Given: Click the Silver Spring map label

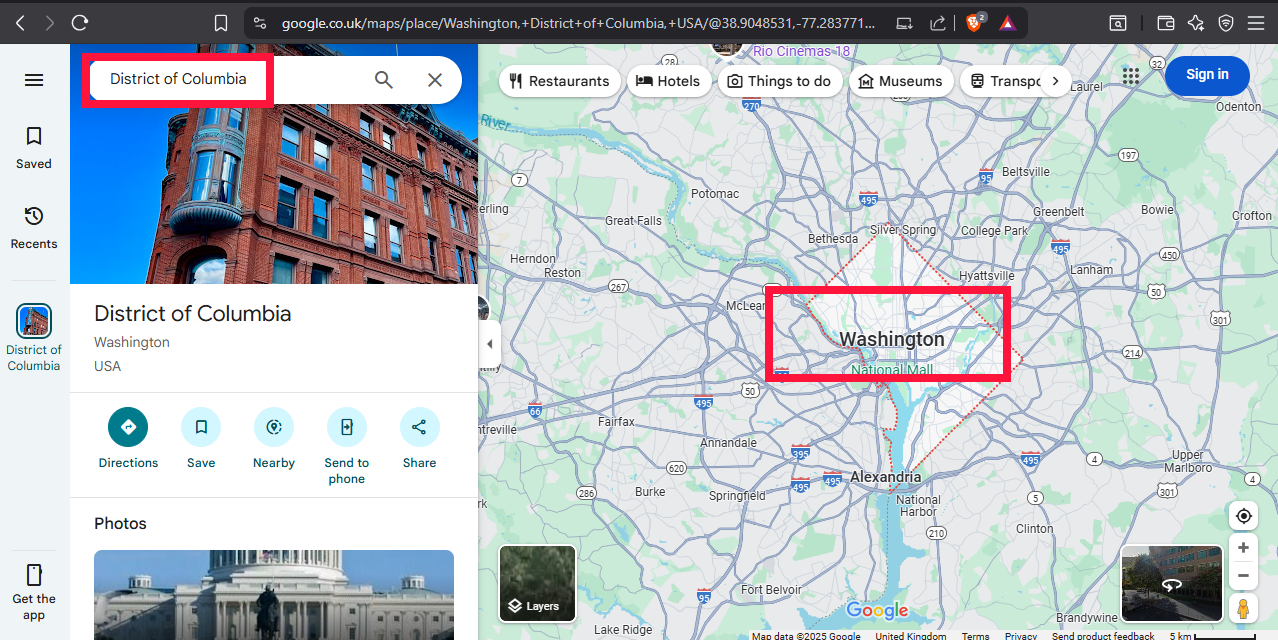Looking at the screenshot, I should pos(903,229).
